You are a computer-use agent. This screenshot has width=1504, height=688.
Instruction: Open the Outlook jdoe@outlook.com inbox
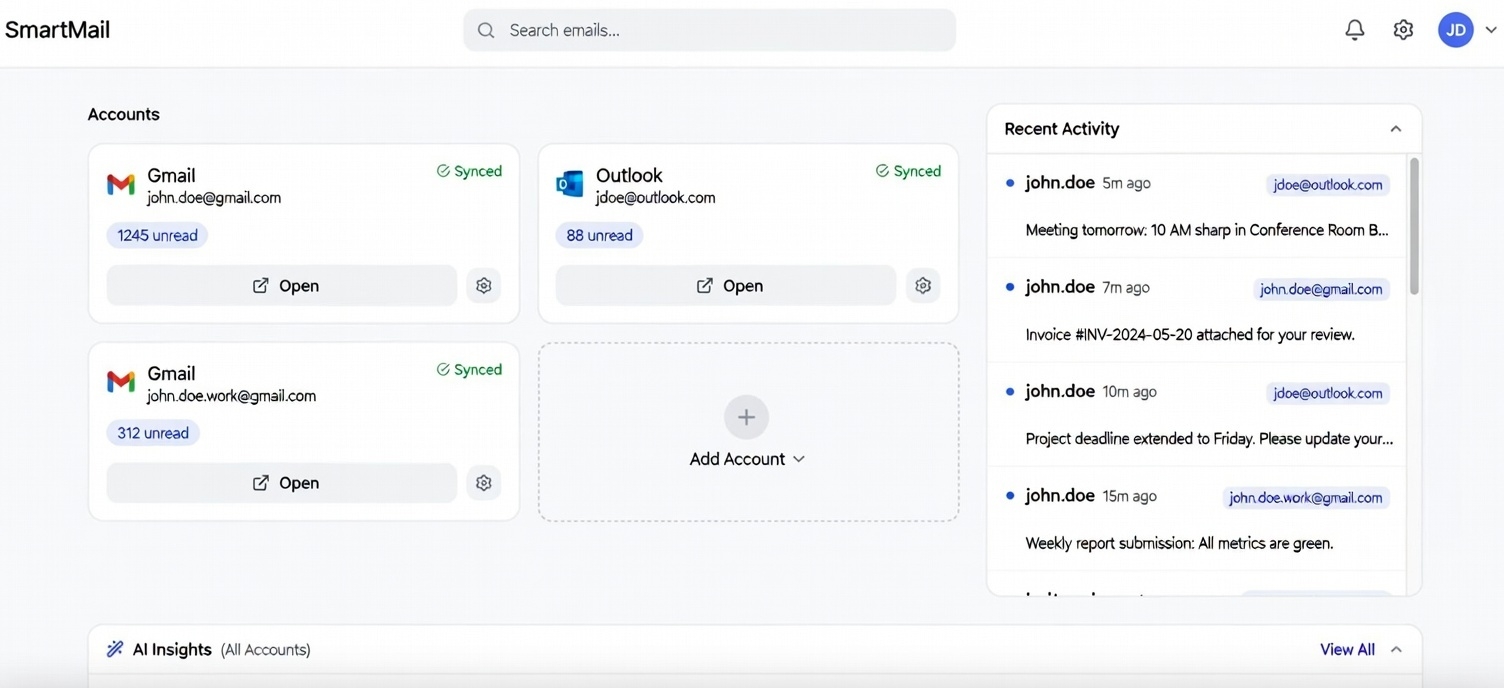coord(726,286)
